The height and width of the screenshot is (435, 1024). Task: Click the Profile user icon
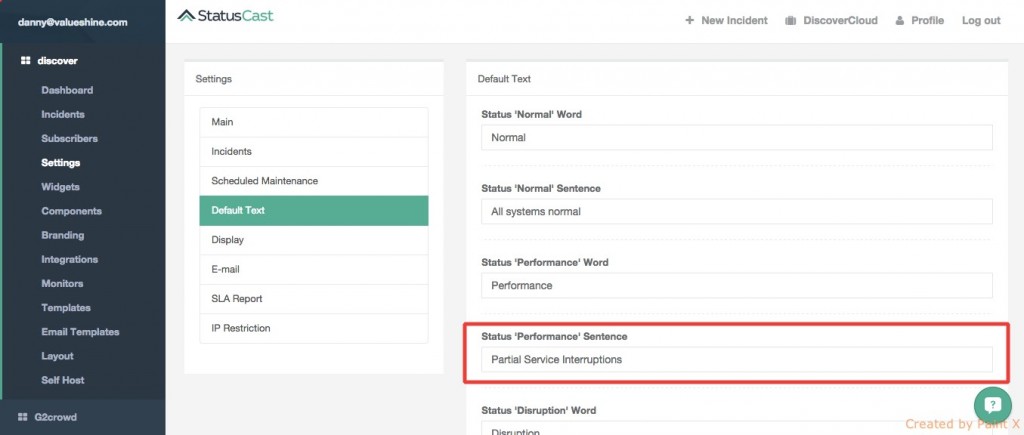coord(900,21)
